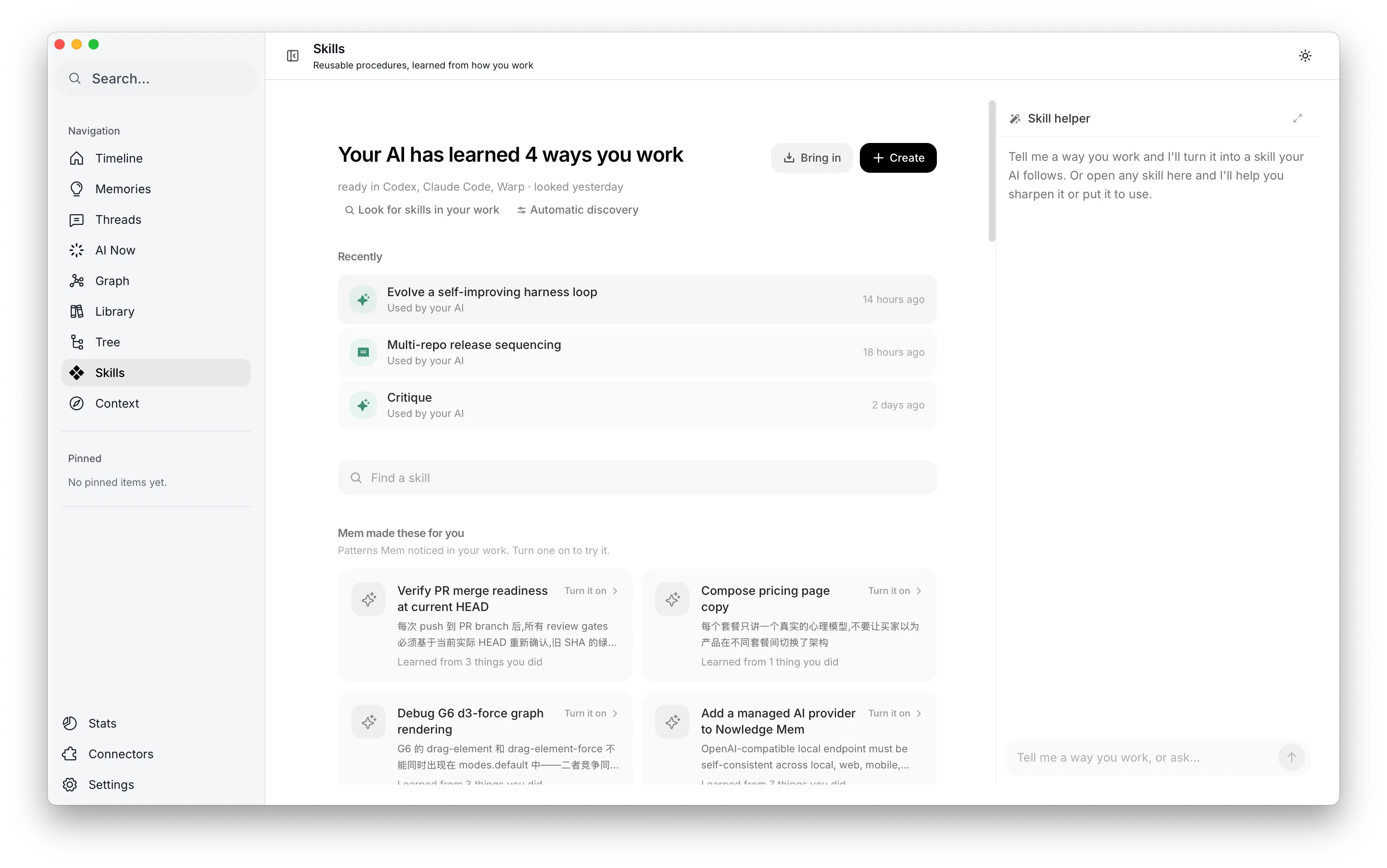The image size is (1387, 868).
Task: Click the Stats pie chart icon
Action: coord(70,723)
